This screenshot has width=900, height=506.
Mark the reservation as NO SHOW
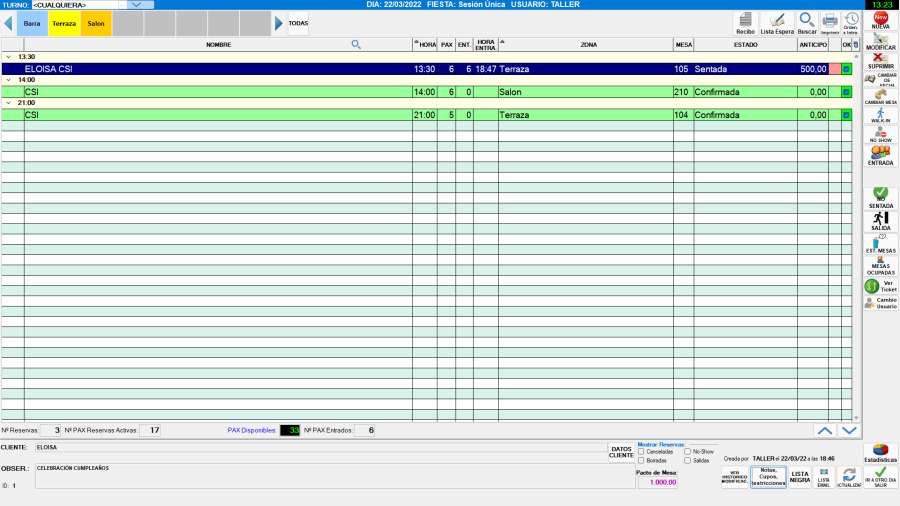(x=880, y=135)
